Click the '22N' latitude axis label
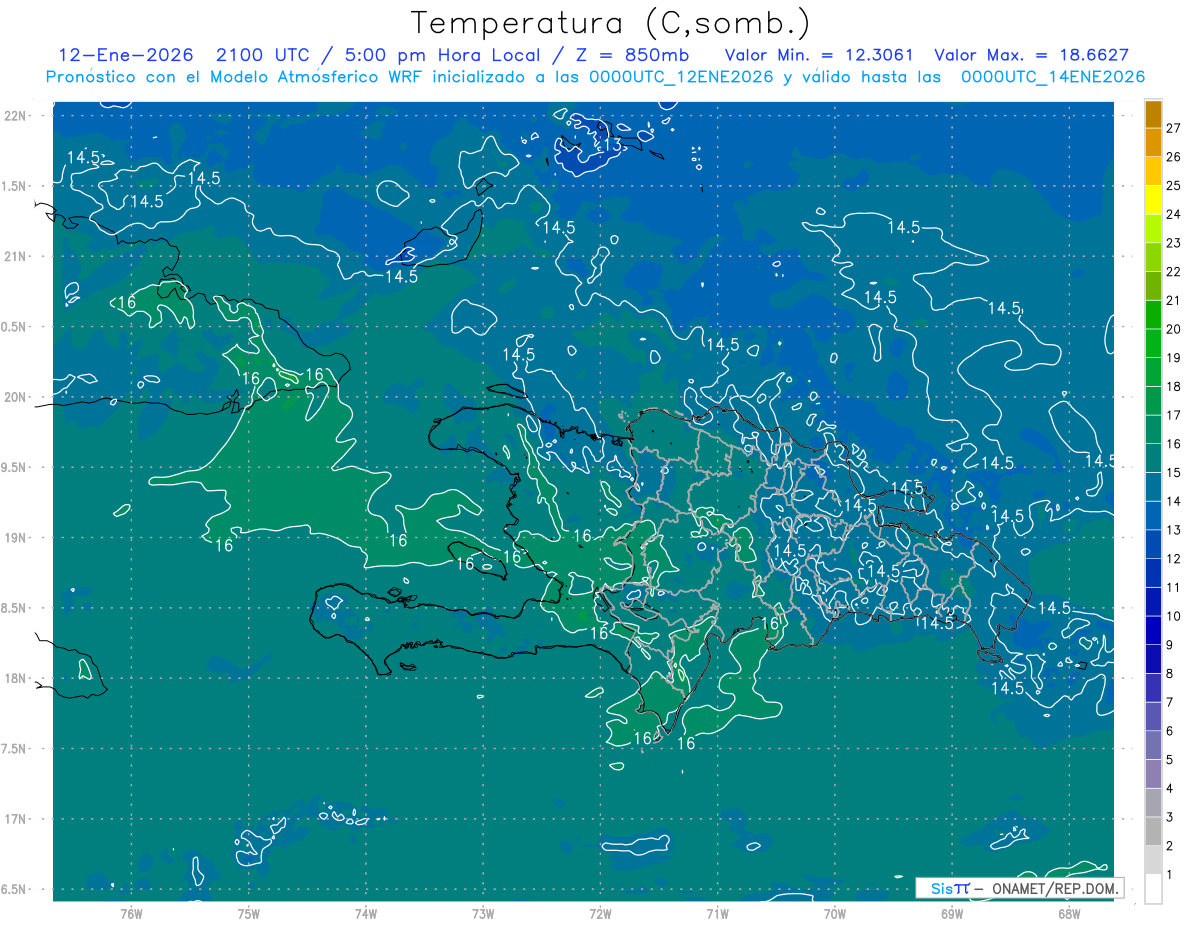Image resolution: width=1200 pixels, height=927 pixels. (16, 116)
